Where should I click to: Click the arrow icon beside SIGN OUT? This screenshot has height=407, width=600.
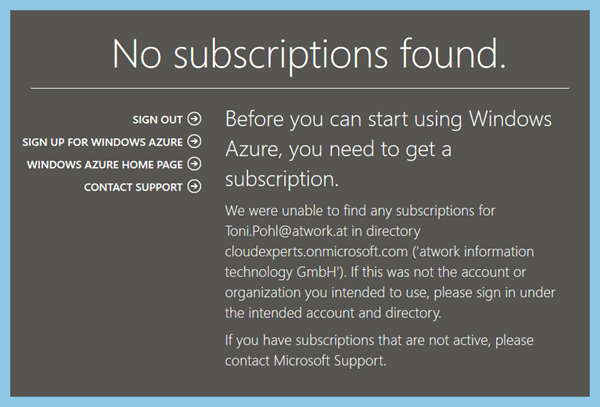click(x=194, y=120)
